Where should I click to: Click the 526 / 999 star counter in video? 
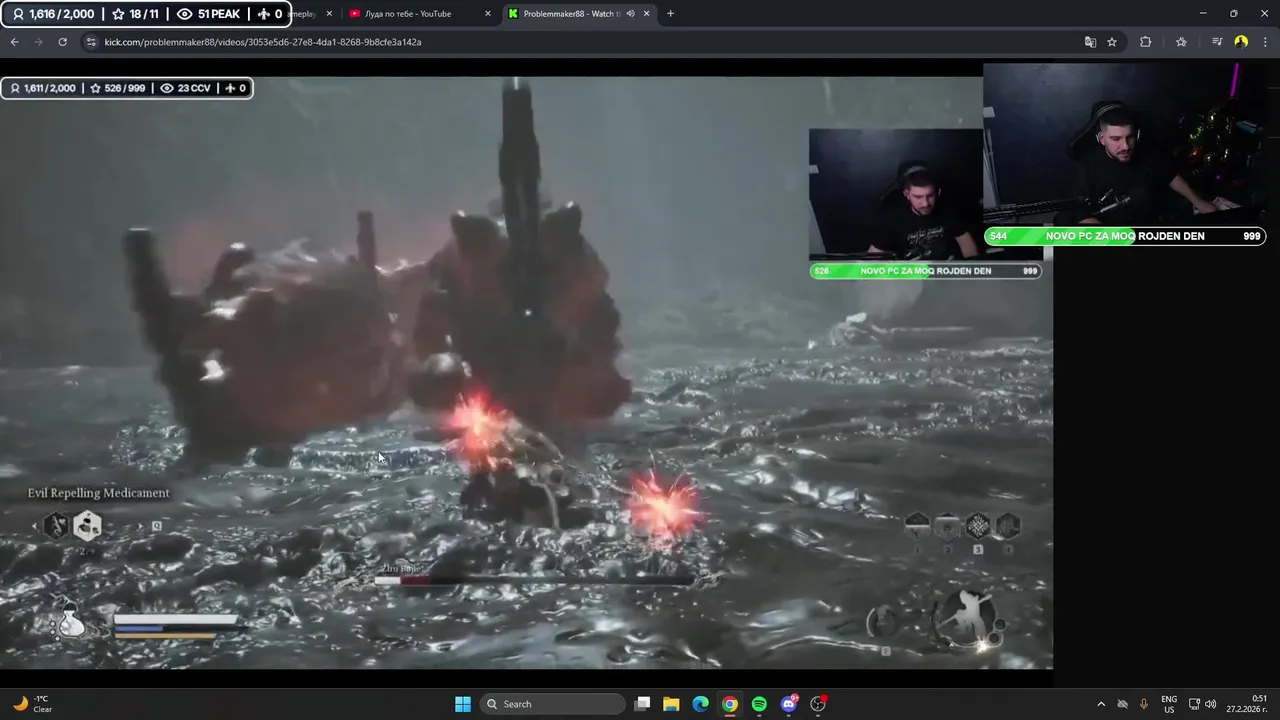click(118, 88)
